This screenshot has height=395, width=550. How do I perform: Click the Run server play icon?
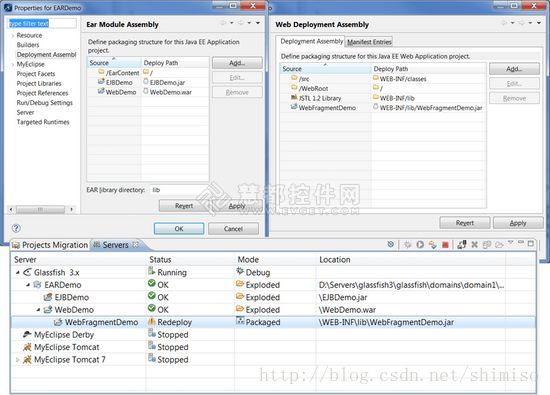coord(420,245)
